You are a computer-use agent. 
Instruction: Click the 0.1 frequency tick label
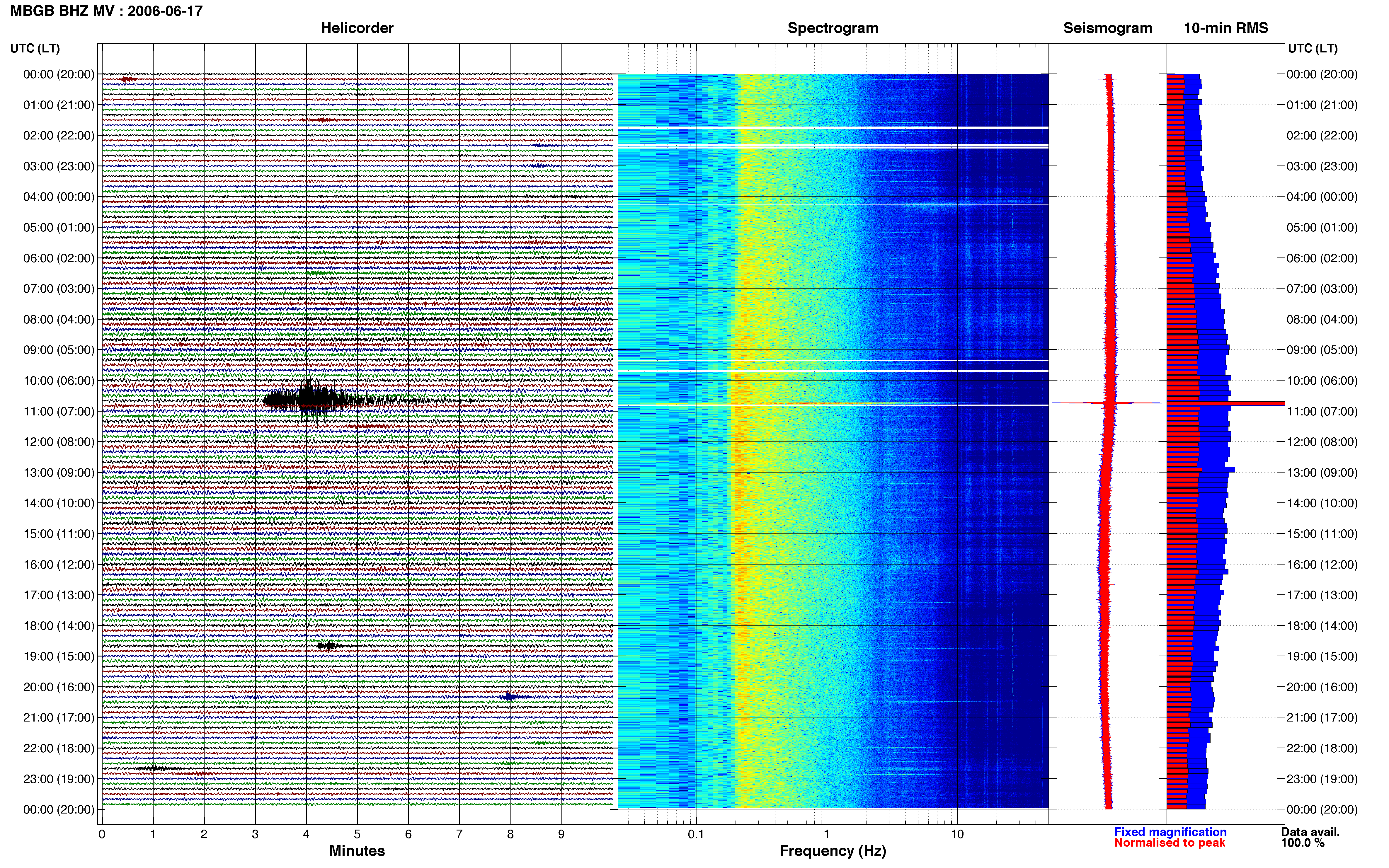(696, 834)
